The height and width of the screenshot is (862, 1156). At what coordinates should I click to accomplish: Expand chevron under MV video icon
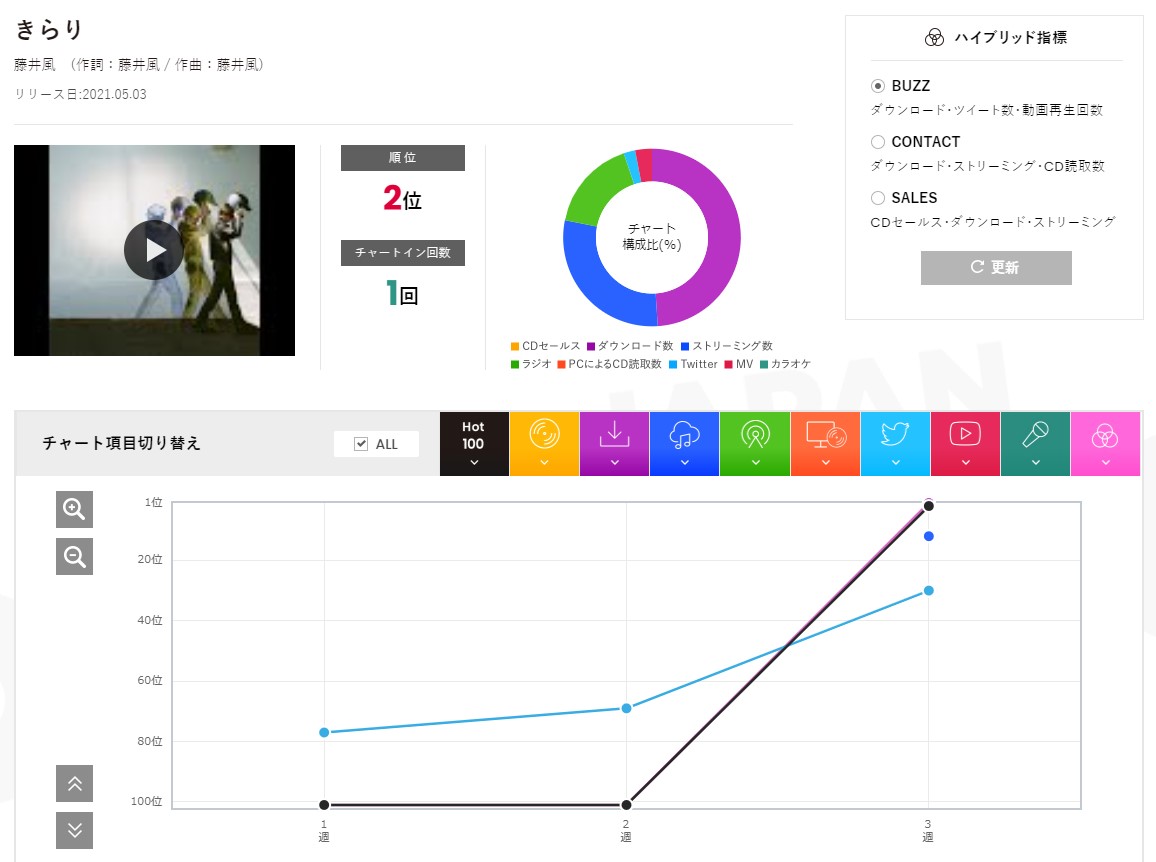[x=965, y=462]
